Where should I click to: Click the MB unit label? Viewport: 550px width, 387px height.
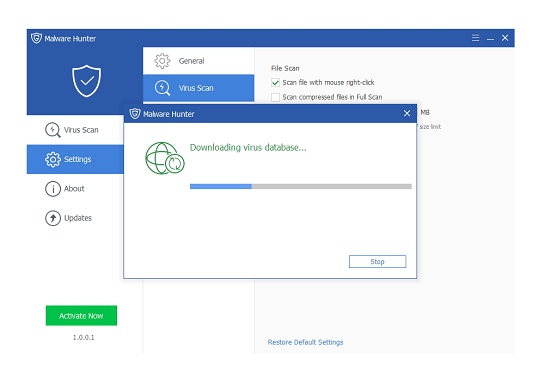[x=425, y=112]
